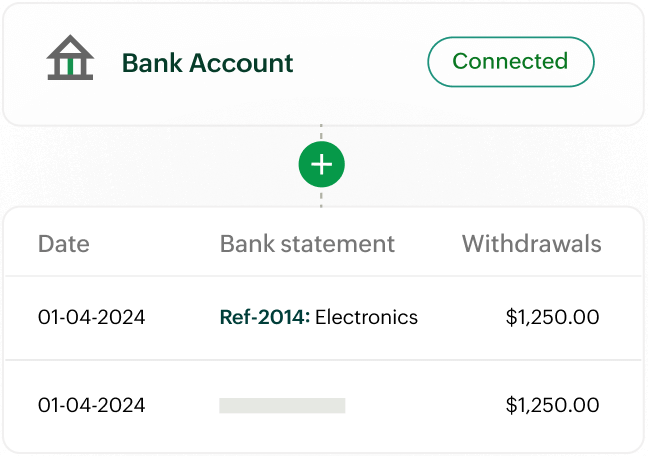Click the Bank statement column header
Viewport: 648px width, 456px height.
pyautogui.click(x=307, y=243)
